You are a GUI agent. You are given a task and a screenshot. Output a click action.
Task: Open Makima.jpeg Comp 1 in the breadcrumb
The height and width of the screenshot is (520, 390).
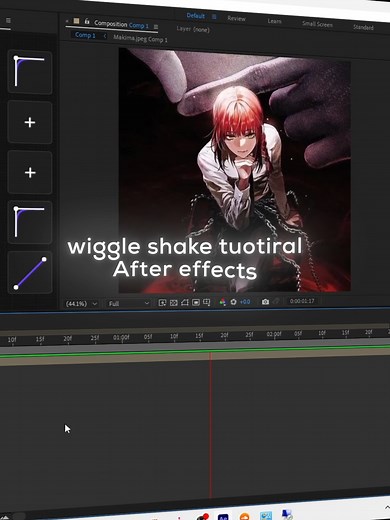[140, 39]
